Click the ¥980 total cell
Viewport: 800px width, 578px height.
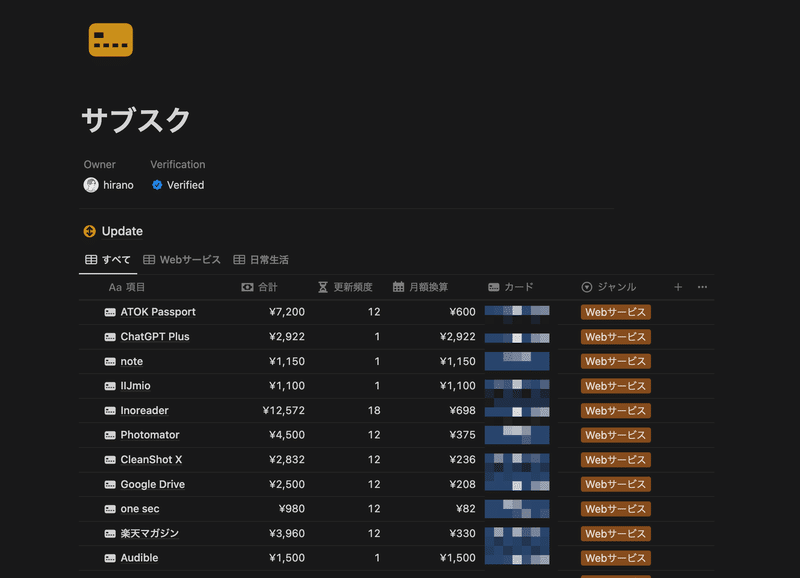pos(292,509)
